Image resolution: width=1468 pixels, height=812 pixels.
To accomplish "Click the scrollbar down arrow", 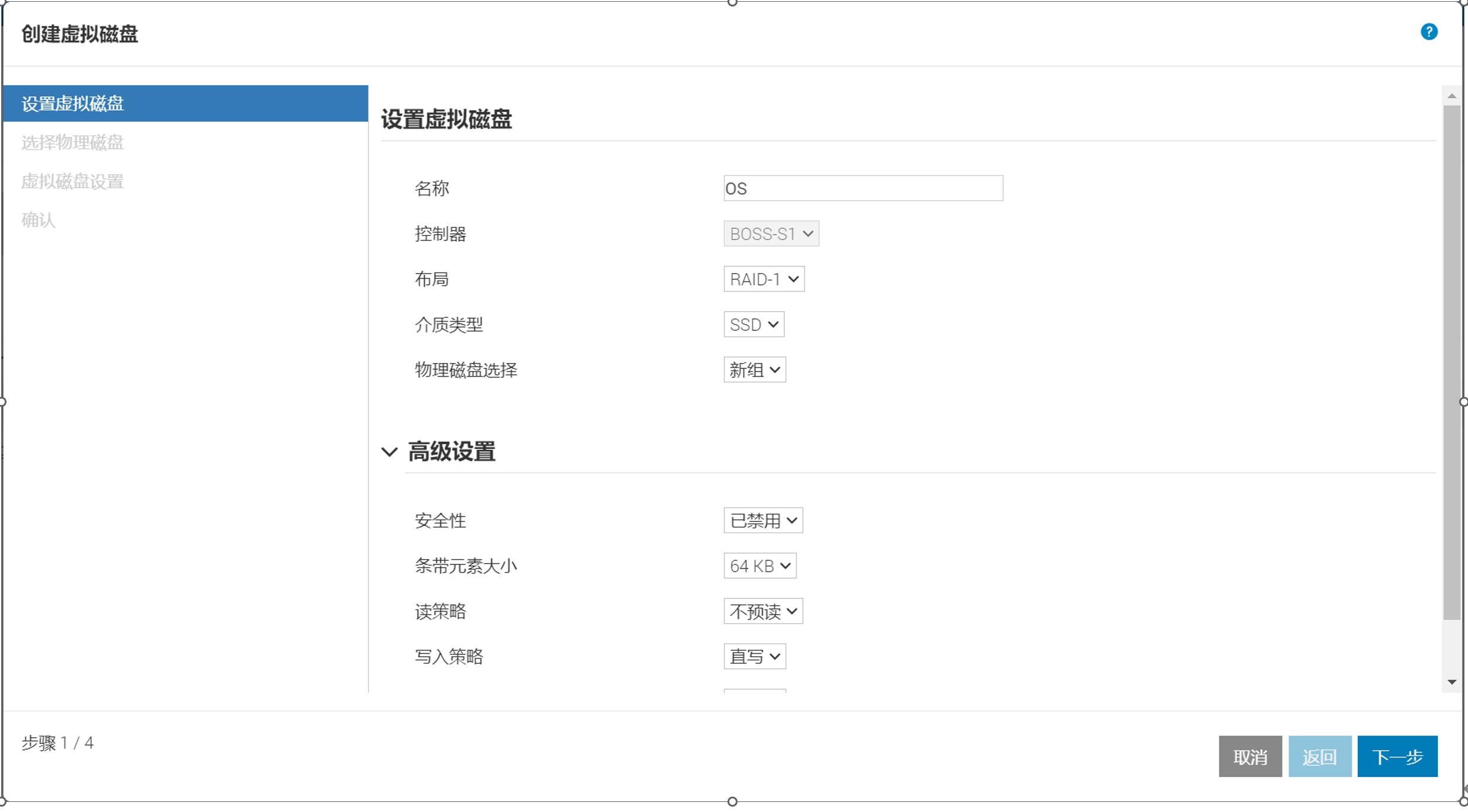I will (1451, 682).
